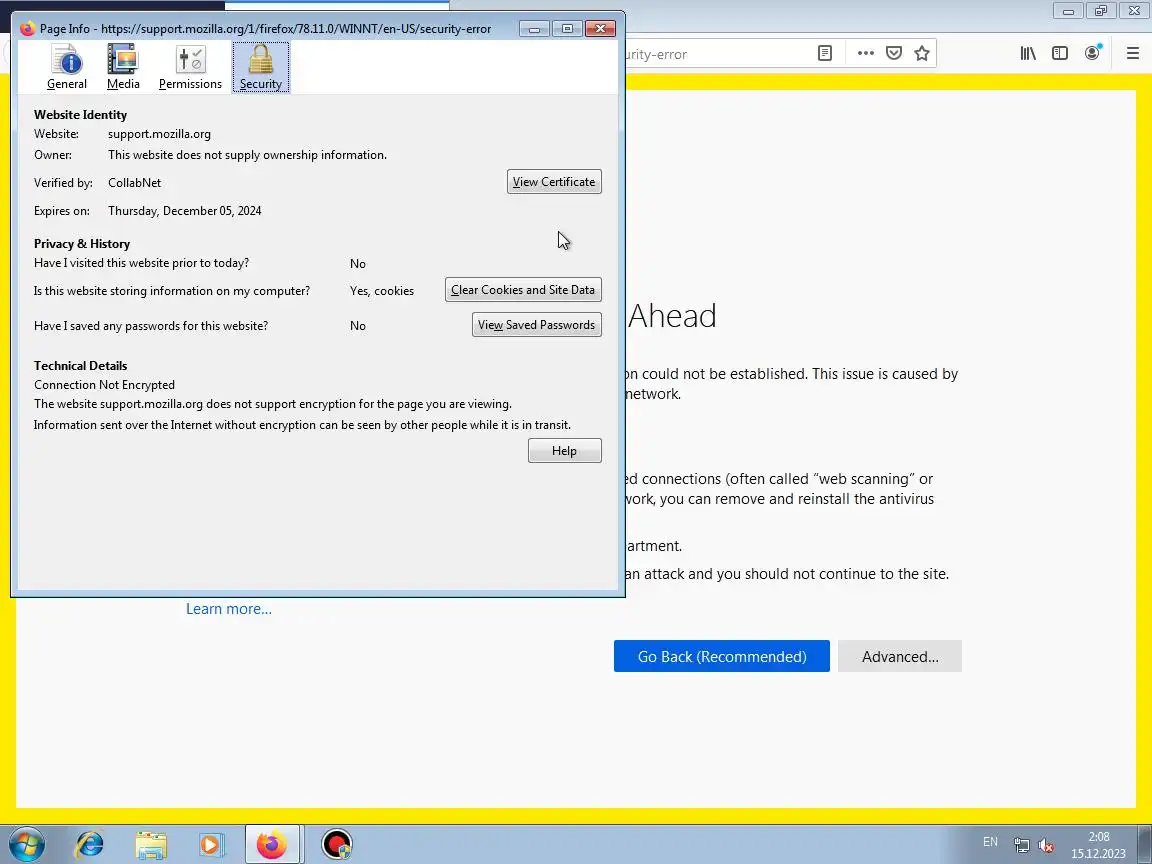
Task: Launch Internet Explorer from taskbar
Action: 90,844
